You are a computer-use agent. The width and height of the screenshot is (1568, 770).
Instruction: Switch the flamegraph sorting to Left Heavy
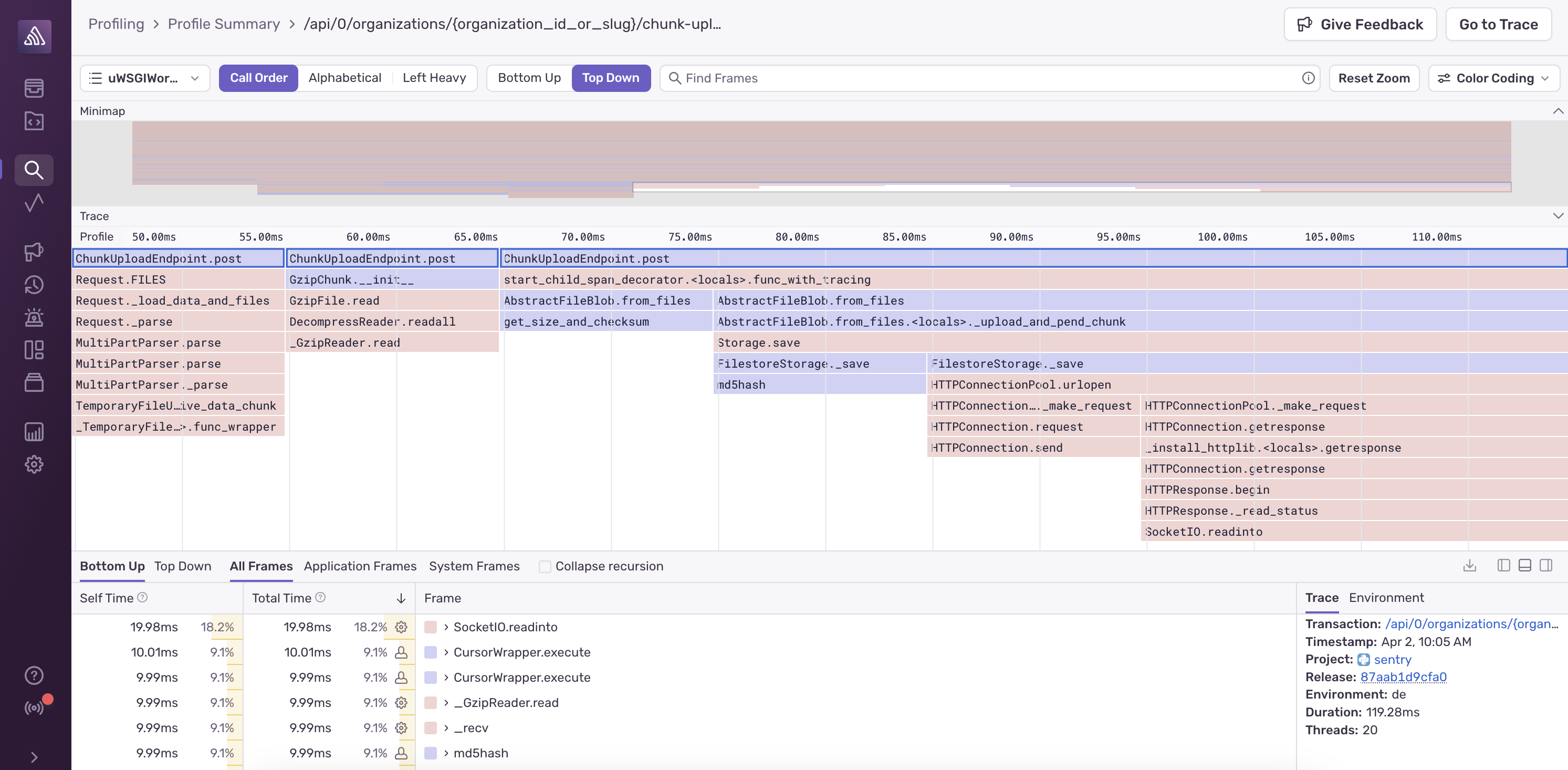pyautogui.click(x=434, y=78)
